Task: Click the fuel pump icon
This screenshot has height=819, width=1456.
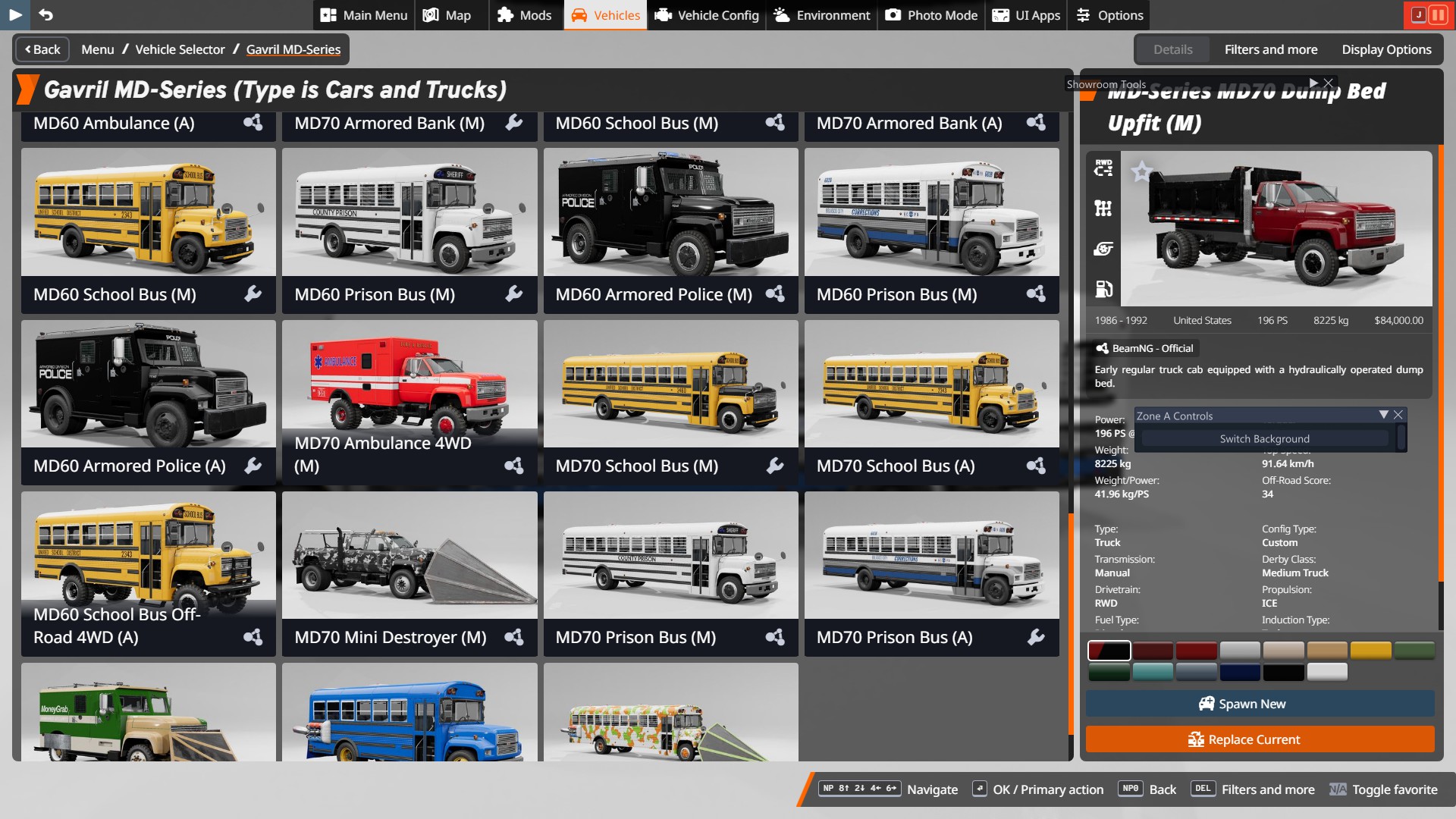Action: click(x=1103, y=289)
